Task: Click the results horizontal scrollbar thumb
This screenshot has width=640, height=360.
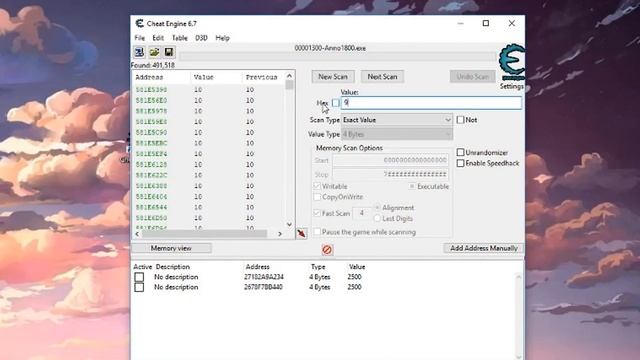Action: coord(204,234)
